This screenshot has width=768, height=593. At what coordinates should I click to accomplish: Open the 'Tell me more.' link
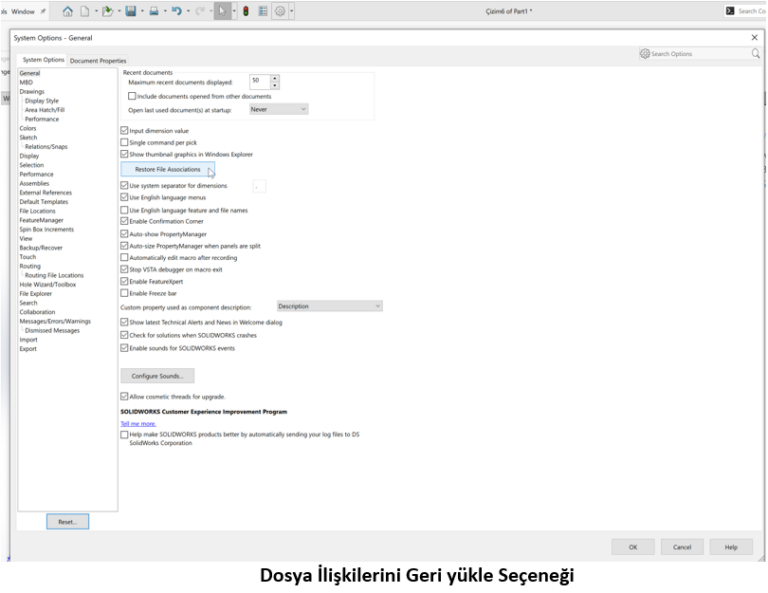(138, 423)
